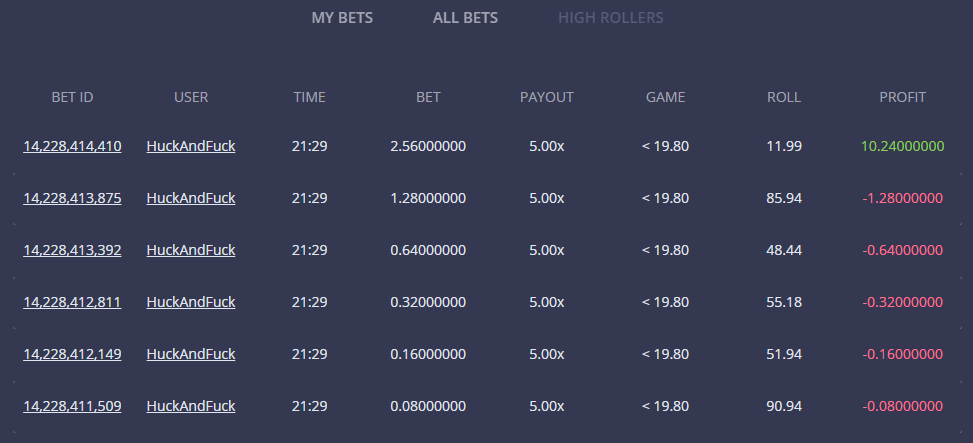Screen dimensions: 973x443
Task: Click the PROFIT column header
Action: [x=902, y=97]
